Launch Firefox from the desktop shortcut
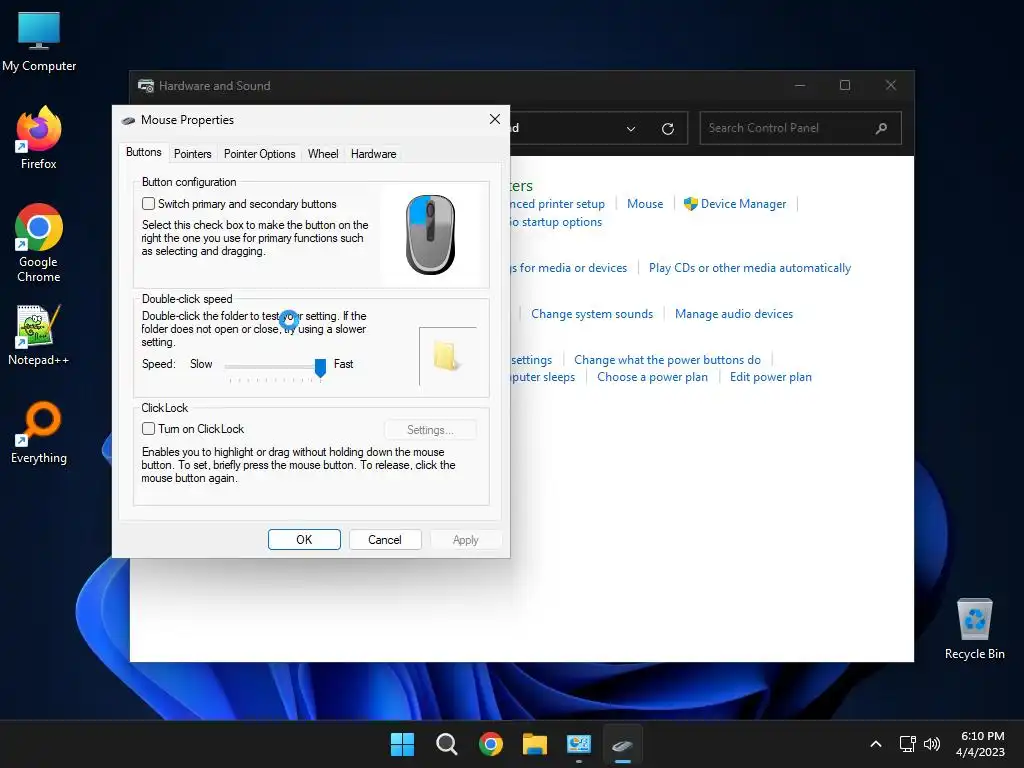 coord(39,138)
